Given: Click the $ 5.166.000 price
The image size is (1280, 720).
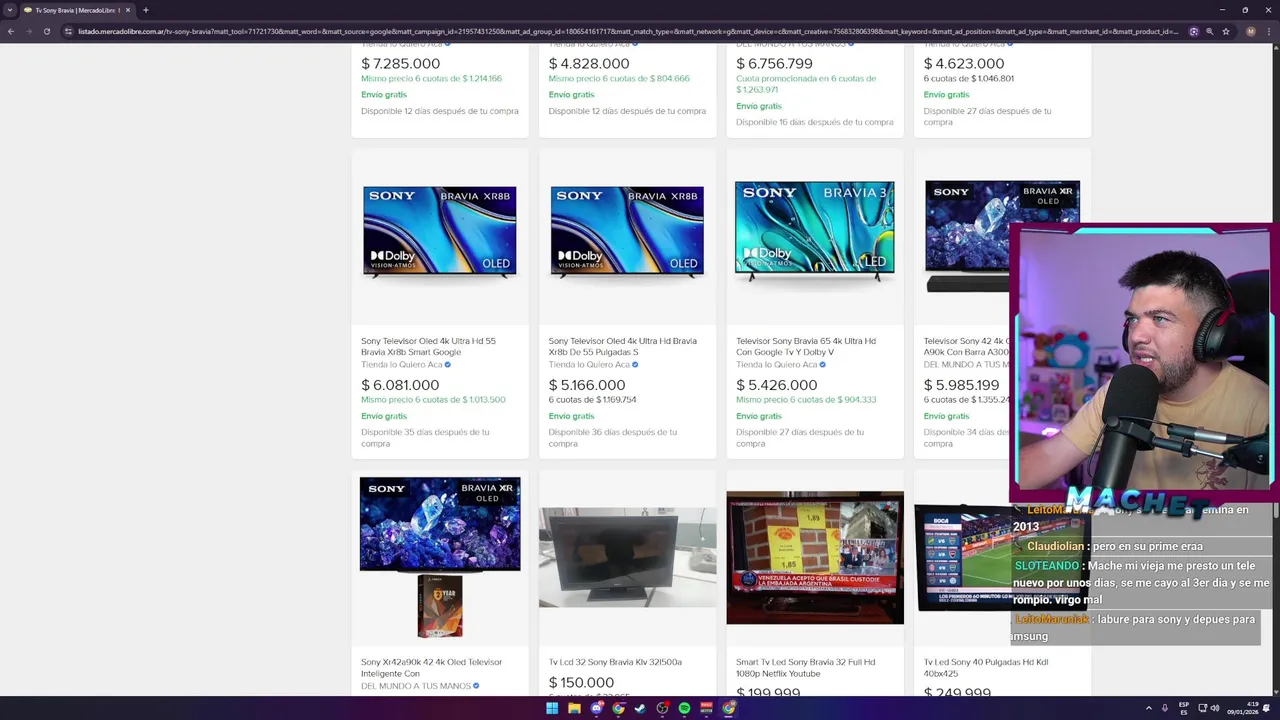Looking at the screenshot, I should pos(587,385).
